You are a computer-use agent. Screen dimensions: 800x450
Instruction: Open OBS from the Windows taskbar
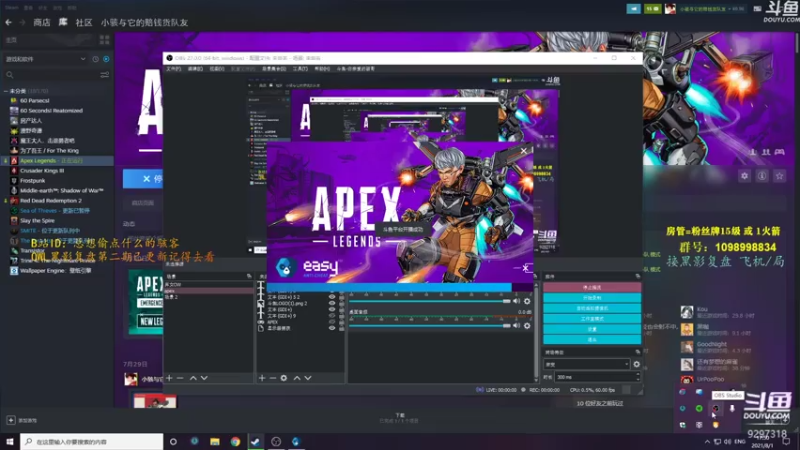[x=276, y=441]
